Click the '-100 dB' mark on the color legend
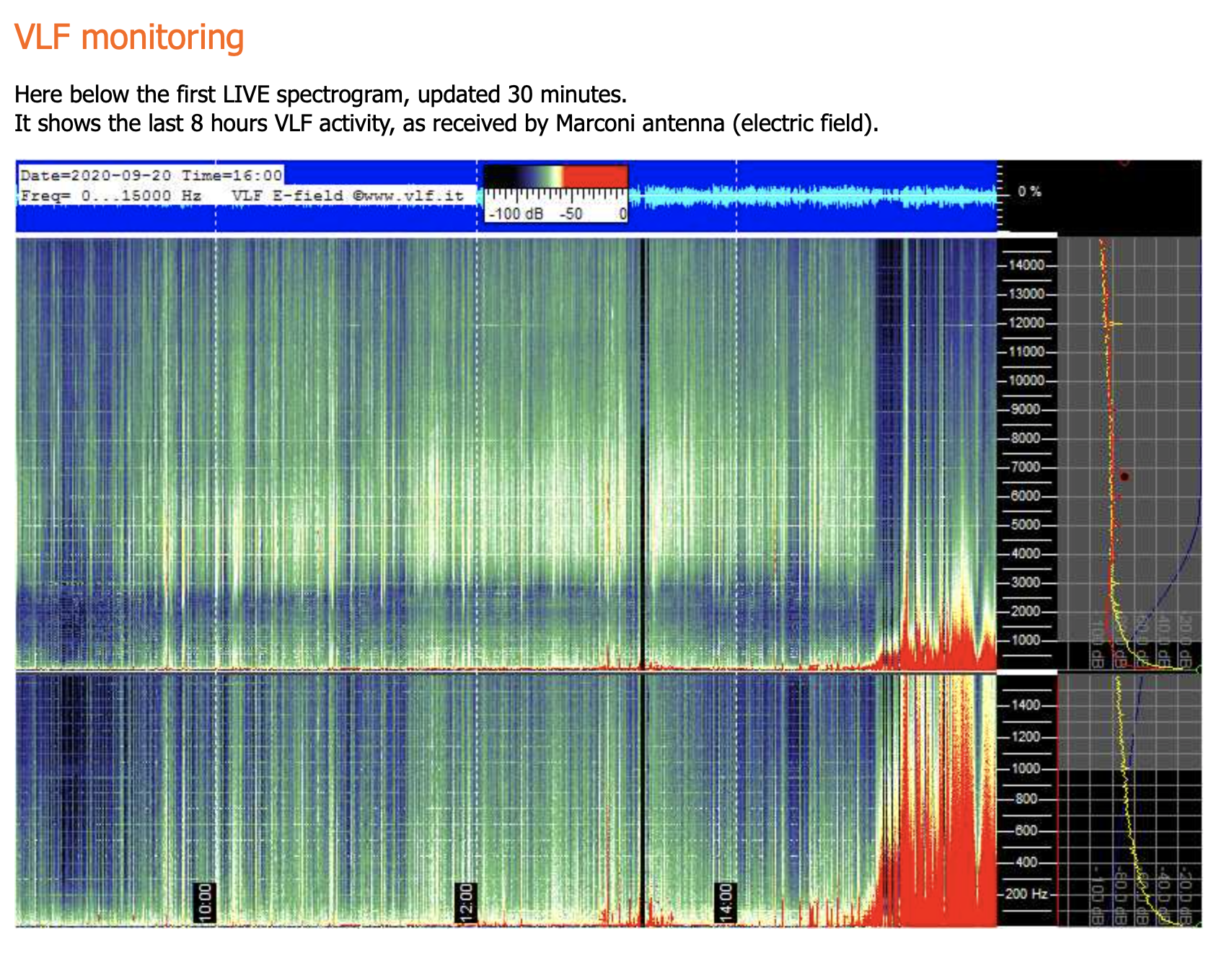Image resolution: width=1232 pixels, height=965 pixels. pos(516,214)
